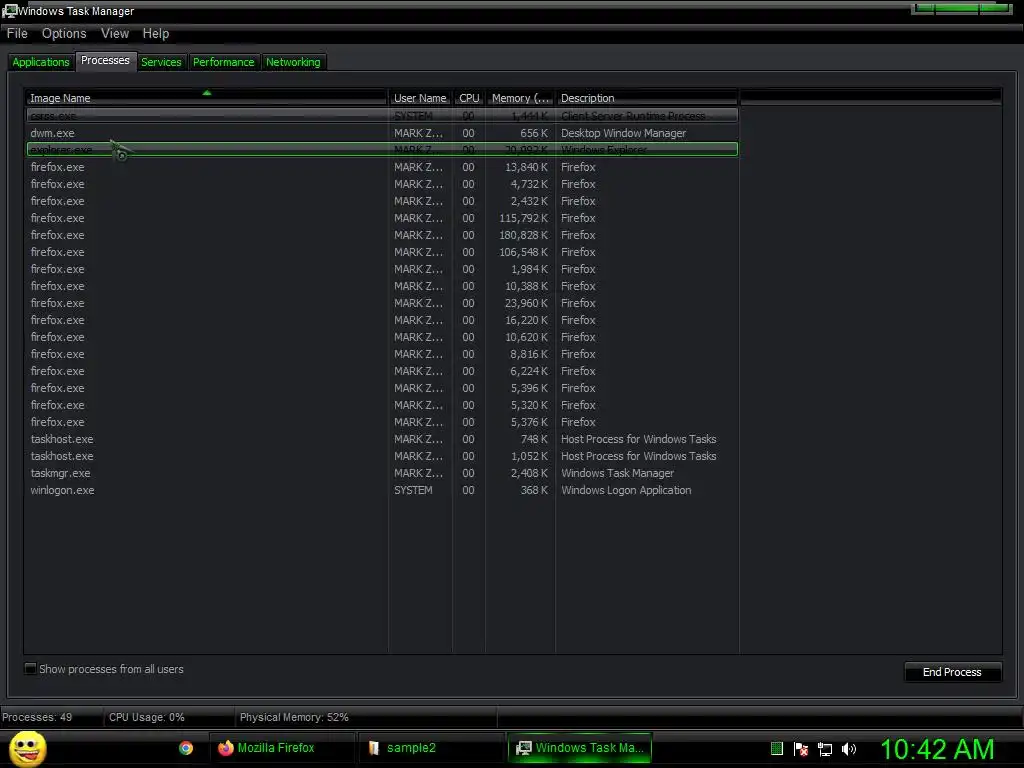This screenshot has height=768, width=1024.
Task: Select firefox.exe using 5,376 K memory
Action: pos(382,422)
